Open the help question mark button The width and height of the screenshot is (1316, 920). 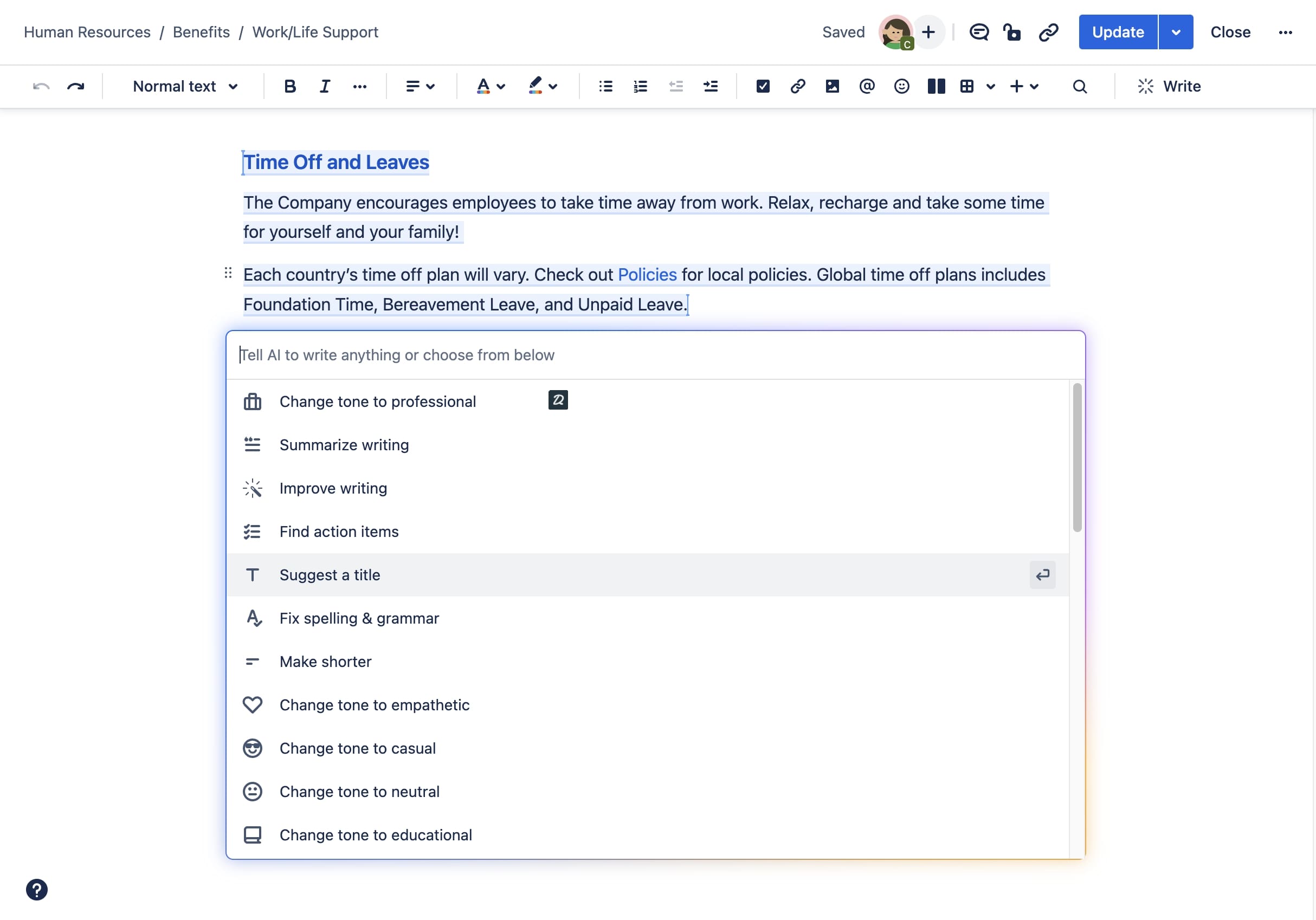click(x=37, y=890)
